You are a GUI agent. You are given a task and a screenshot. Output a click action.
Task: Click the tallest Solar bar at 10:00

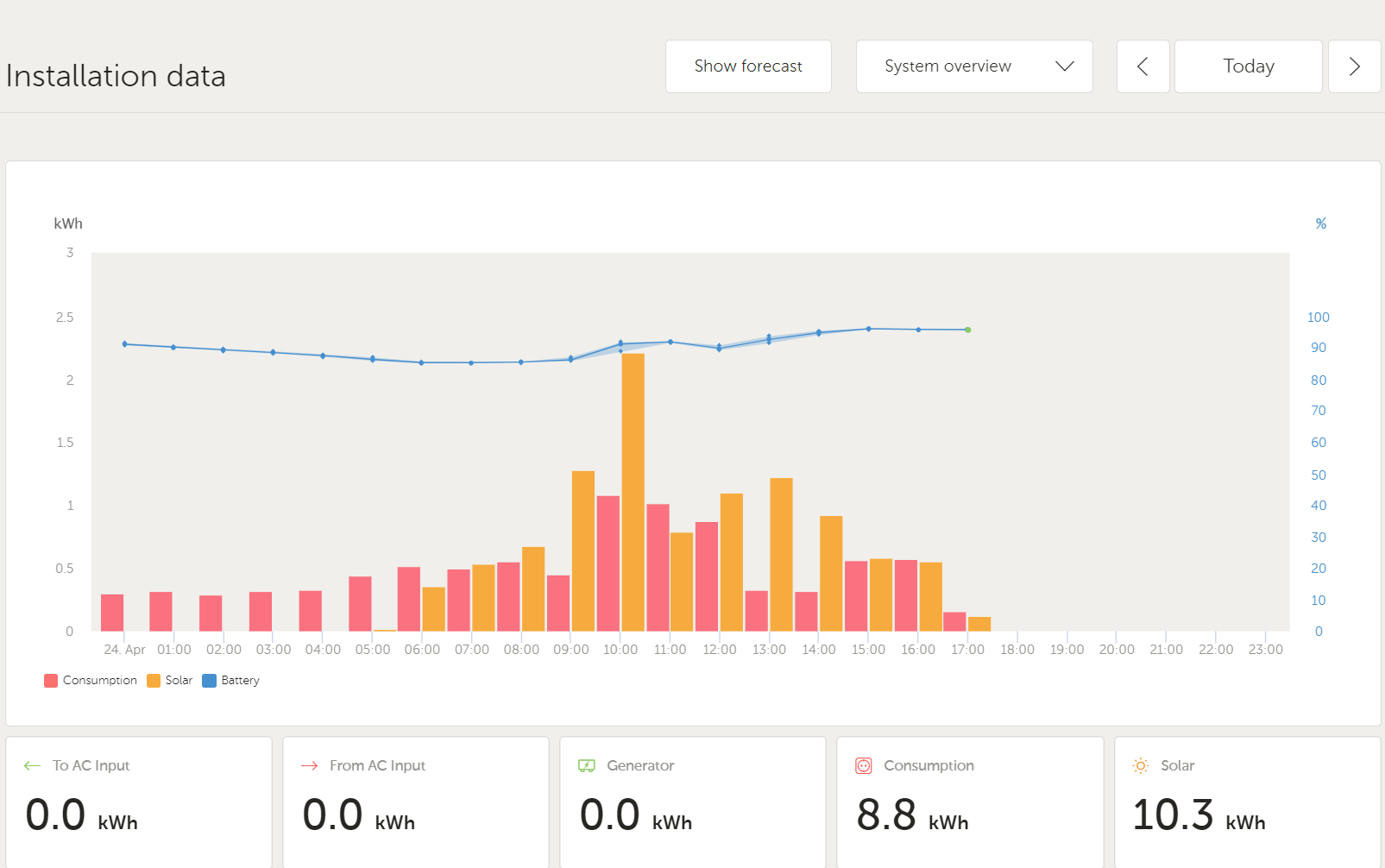(x=633, y=492)
